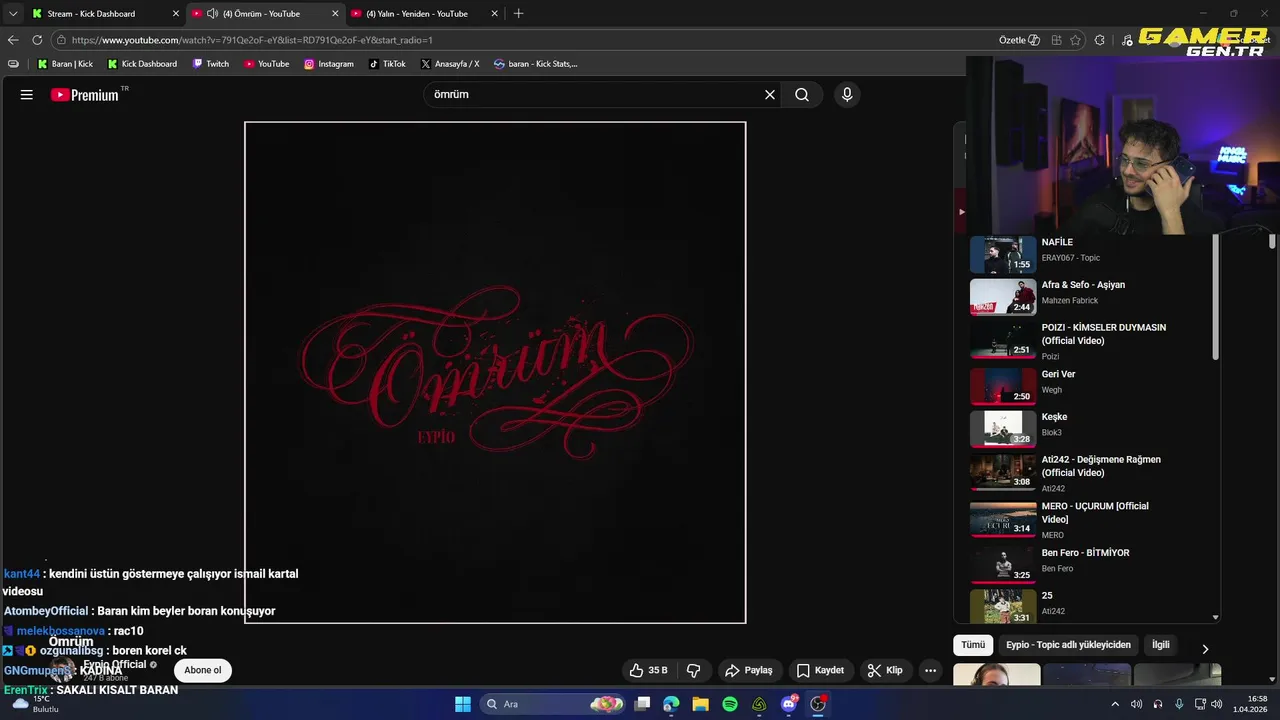This screenshot has height=720, width=1280.
Task: Create a clip with the Klip button
Action: [x=885, y=670]
